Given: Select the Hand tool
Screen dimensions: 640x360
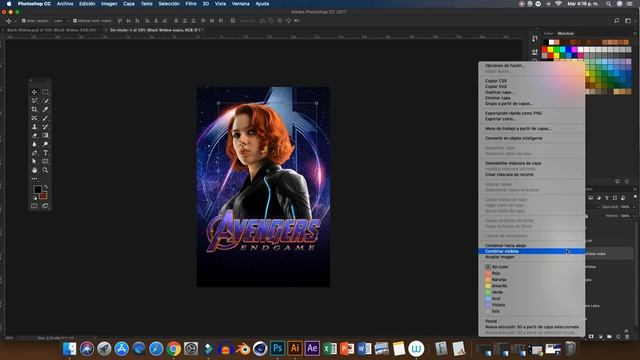Looking at the screenshot, I should [x=34, y=170].
